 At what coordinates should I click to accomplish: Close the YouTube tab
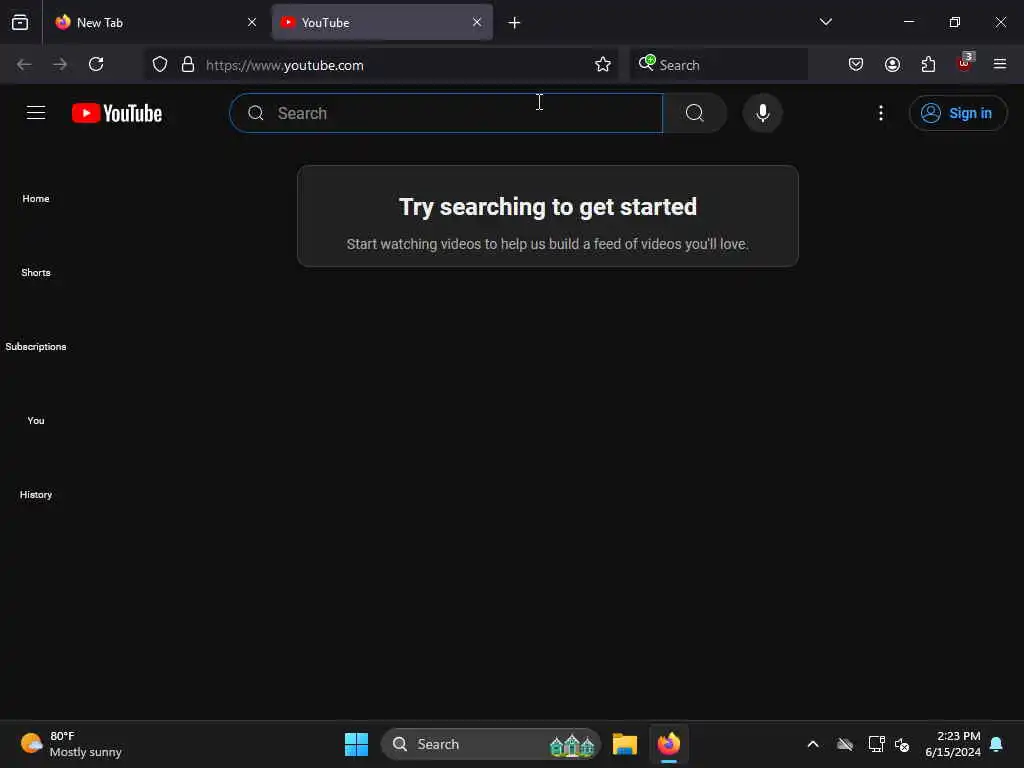click(x=477, y=22)
